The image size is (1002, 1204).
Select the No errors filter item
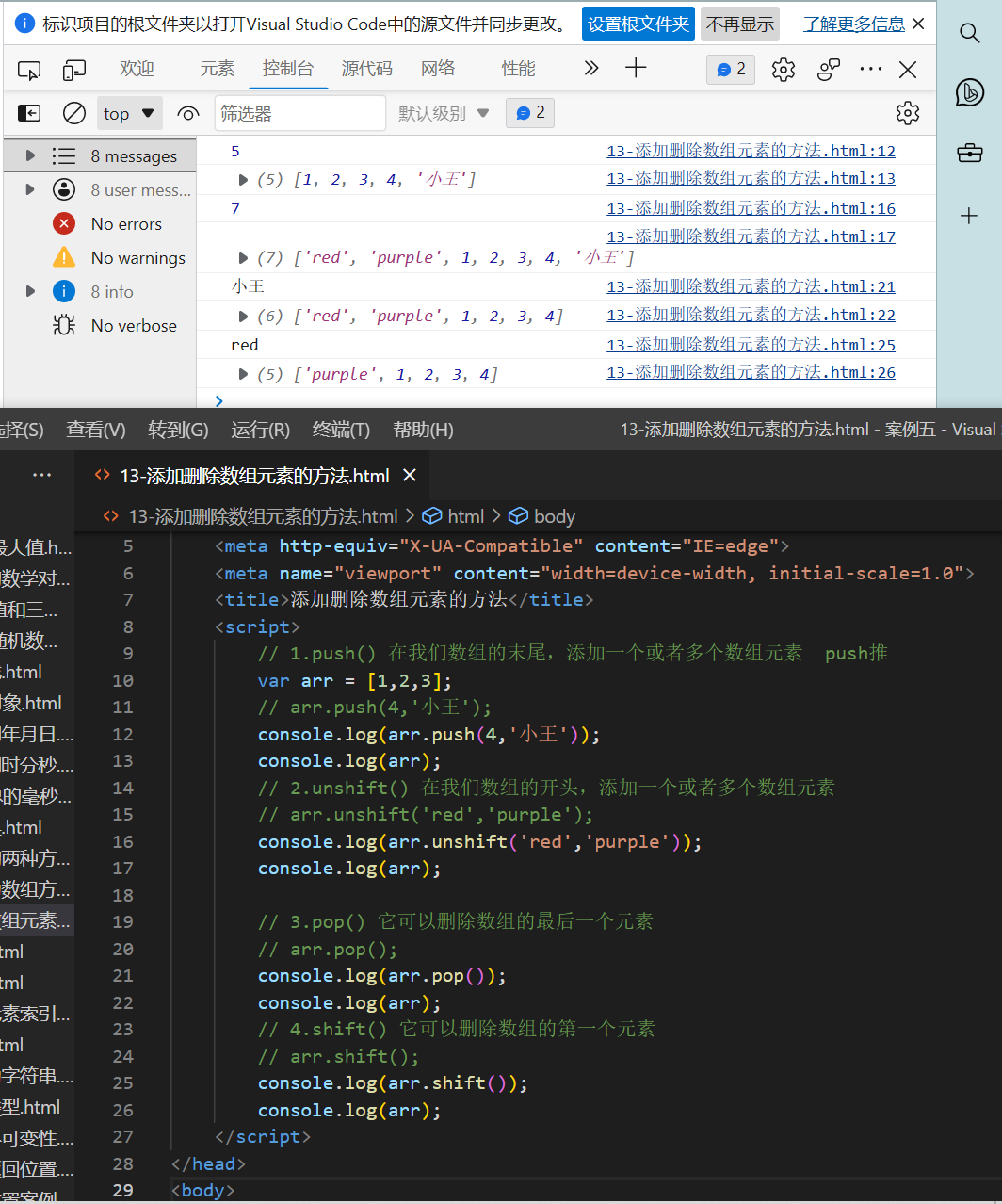[x=126, y=224]
